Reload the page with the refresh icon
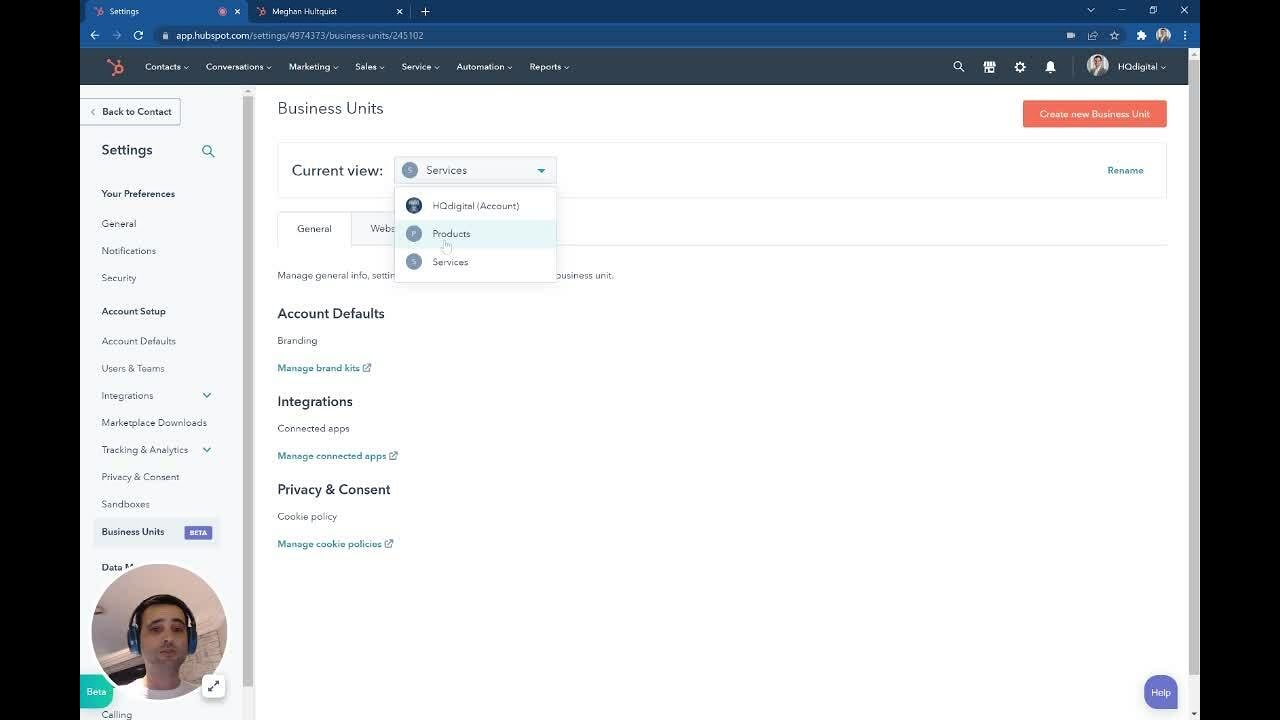 138,35
